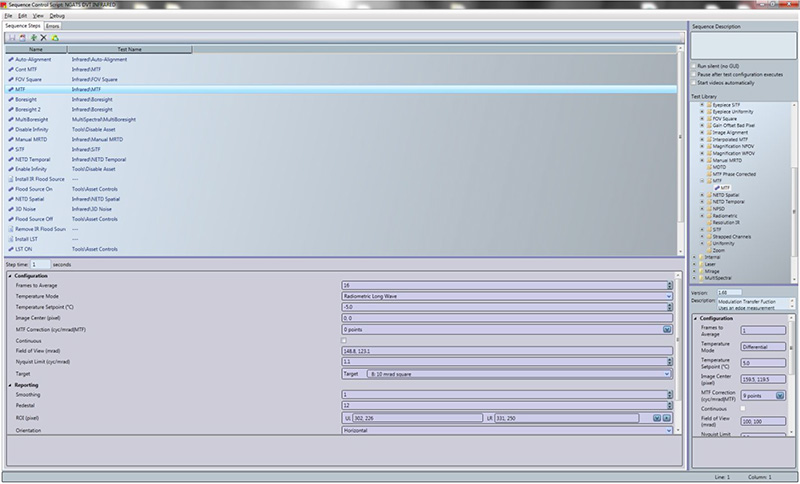
Task: Click the Step time input field
Action: click(40, 264)
